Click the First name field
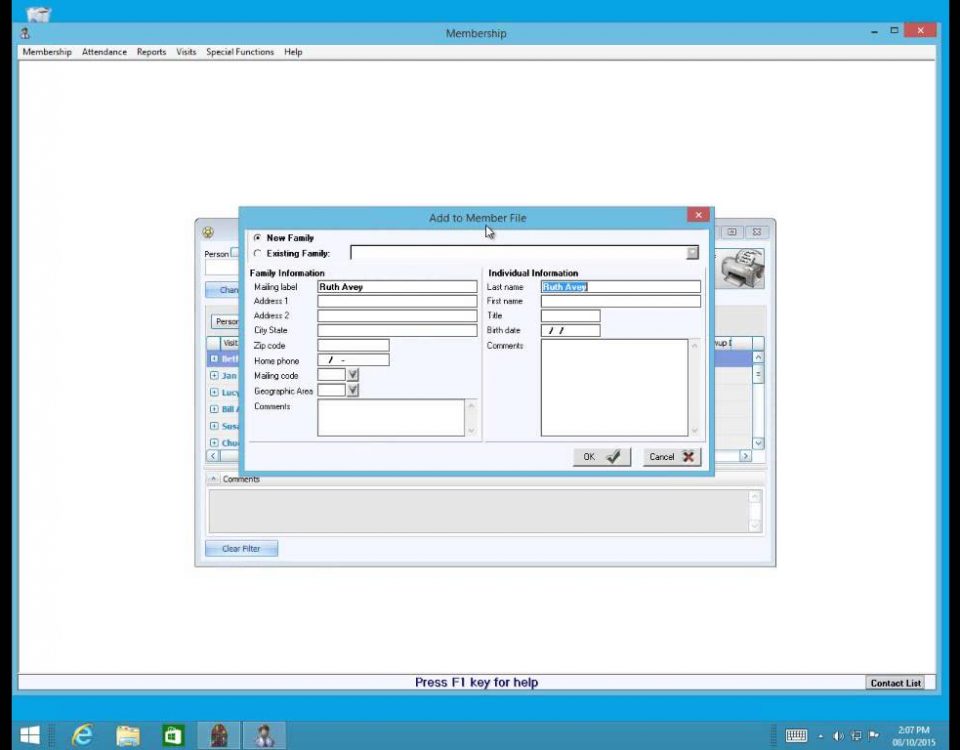 click(x=621, y=301)
